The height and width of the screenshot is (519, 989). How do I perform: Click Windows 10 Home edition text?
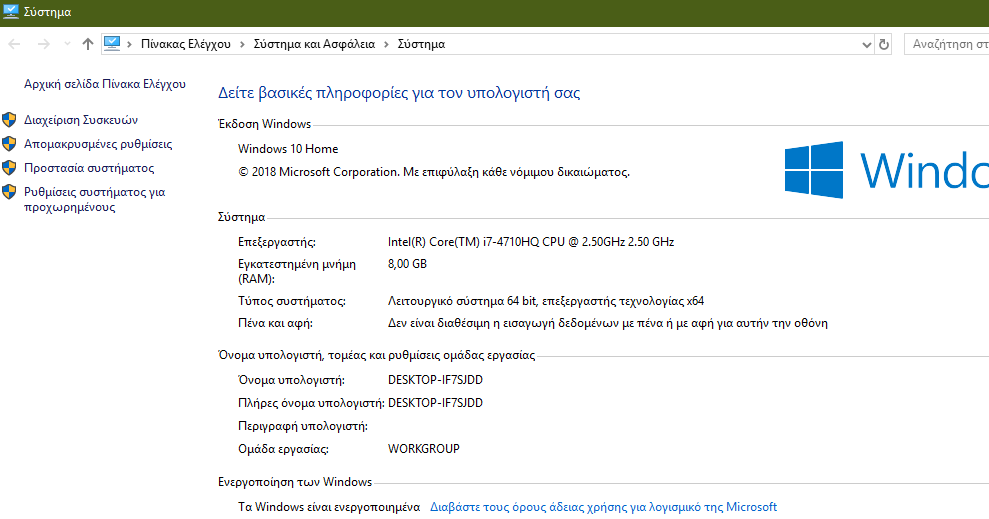(x=288, y=149)
